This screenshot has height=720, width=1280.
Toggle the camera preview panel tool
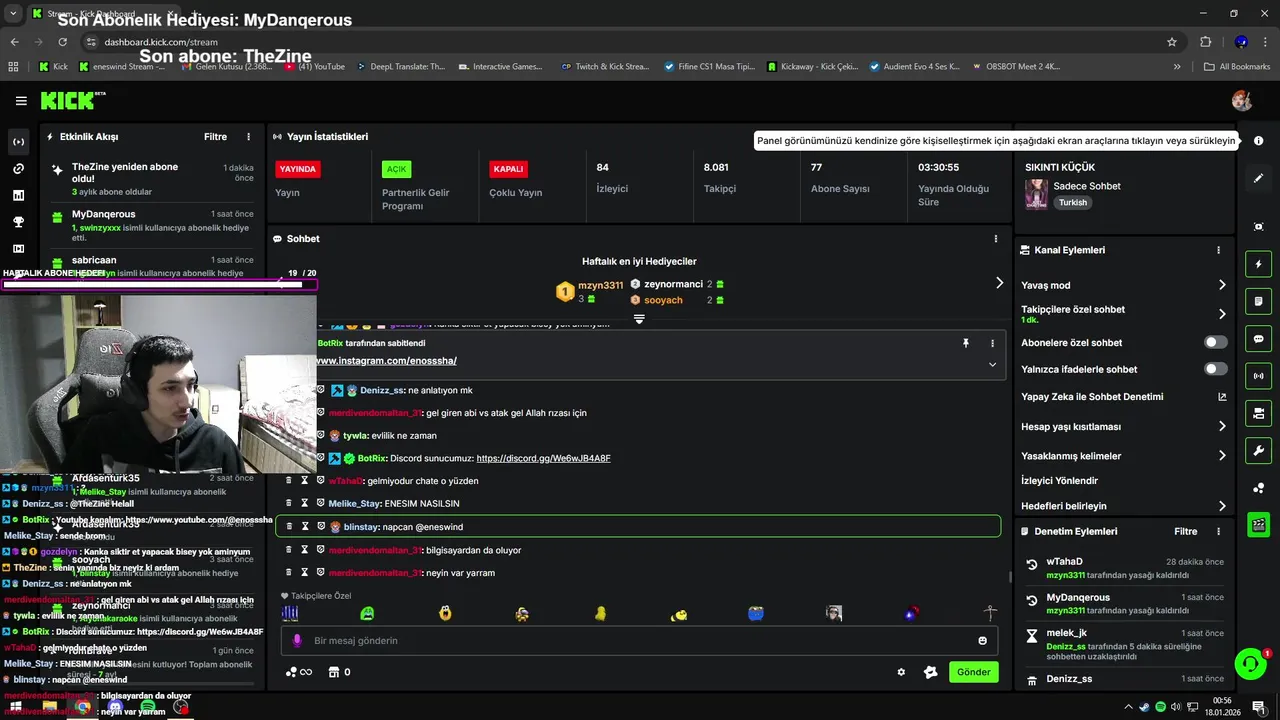pos(1258,413)
